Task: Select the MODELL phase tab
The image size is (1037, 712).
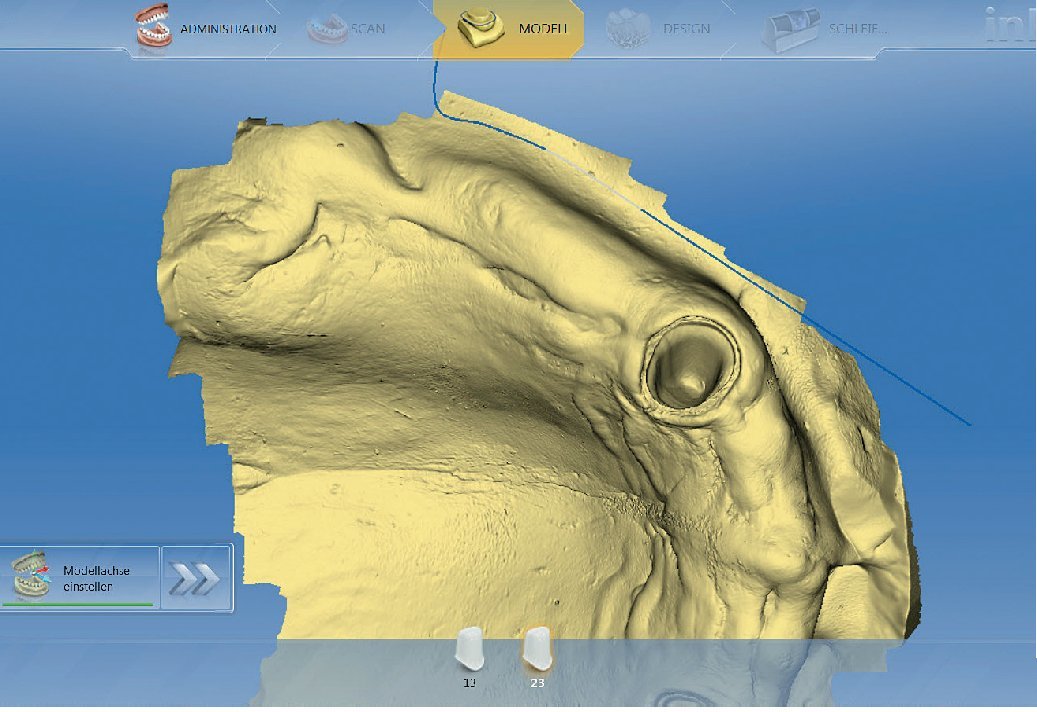Action: [542, 29]
